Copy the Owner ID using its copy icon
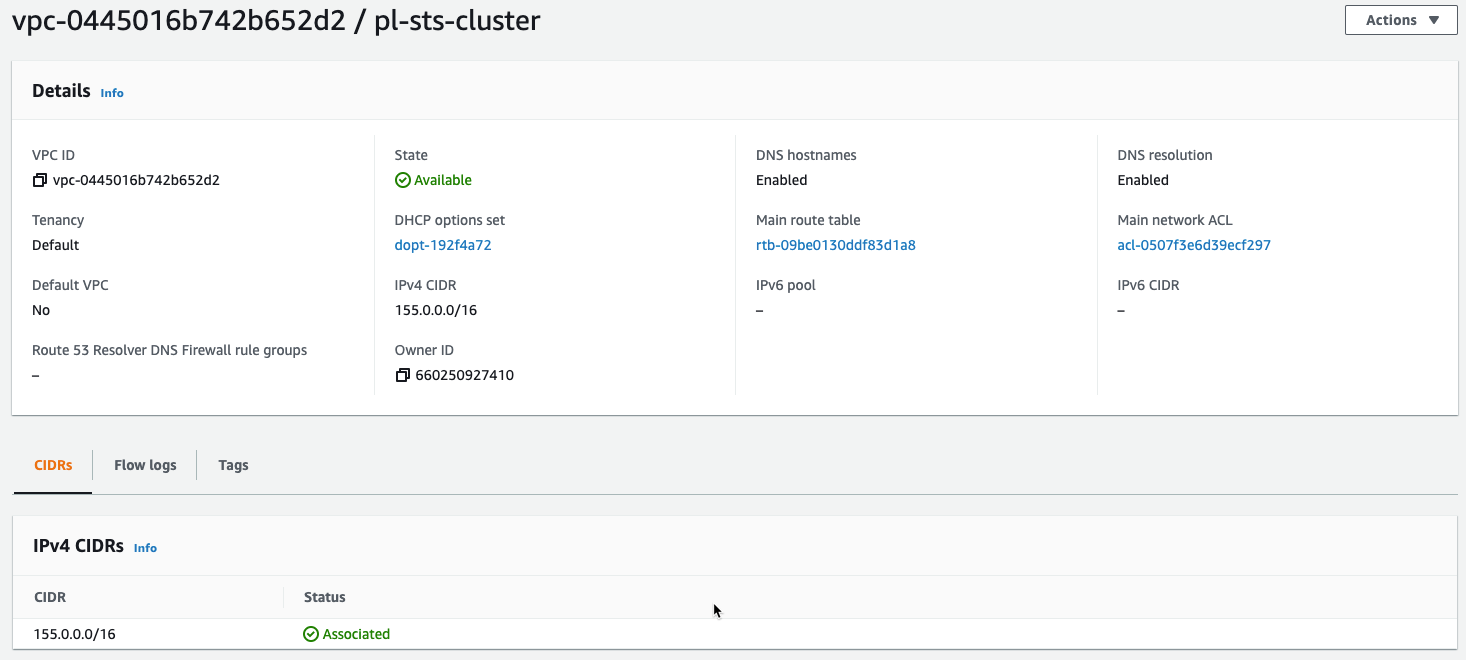The height and width of the screenshot is (660, 1466). (x=402, y=375)
